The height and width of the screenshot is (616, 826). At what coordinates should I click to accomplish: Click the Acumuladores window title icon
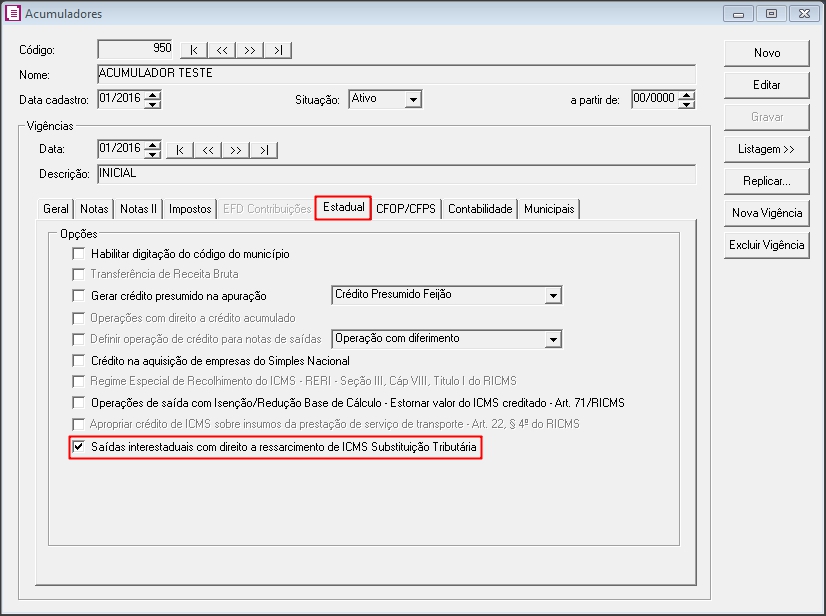click(x=13, y=13)
